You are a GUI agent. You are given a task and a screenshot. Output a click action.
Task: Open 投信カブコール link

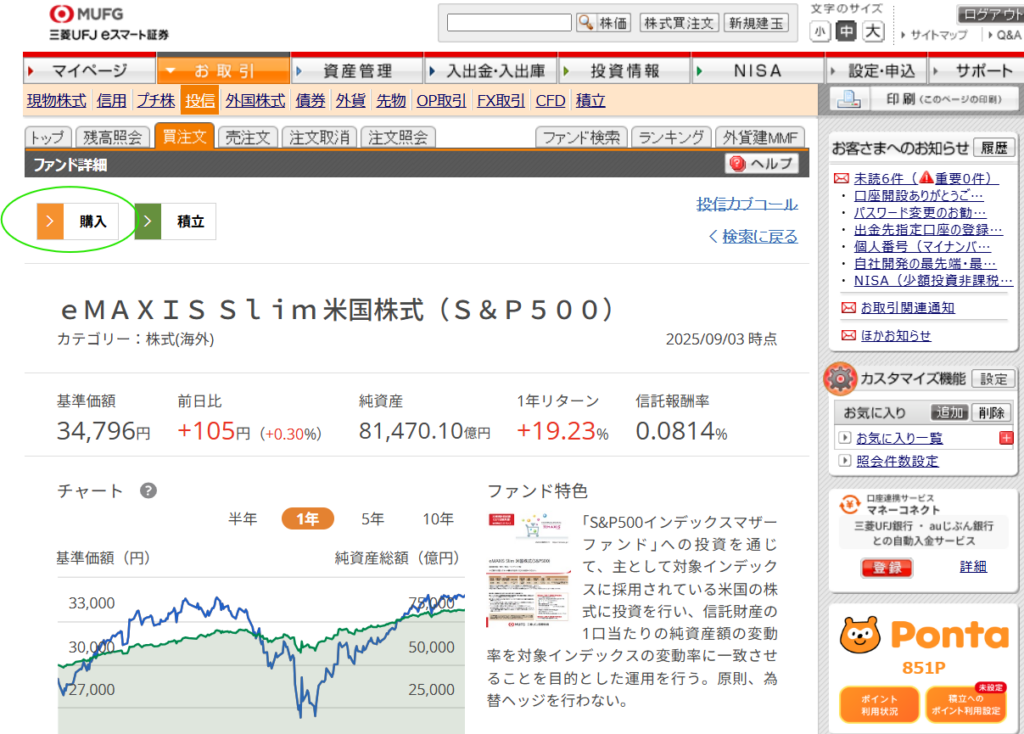coord(747,204)
